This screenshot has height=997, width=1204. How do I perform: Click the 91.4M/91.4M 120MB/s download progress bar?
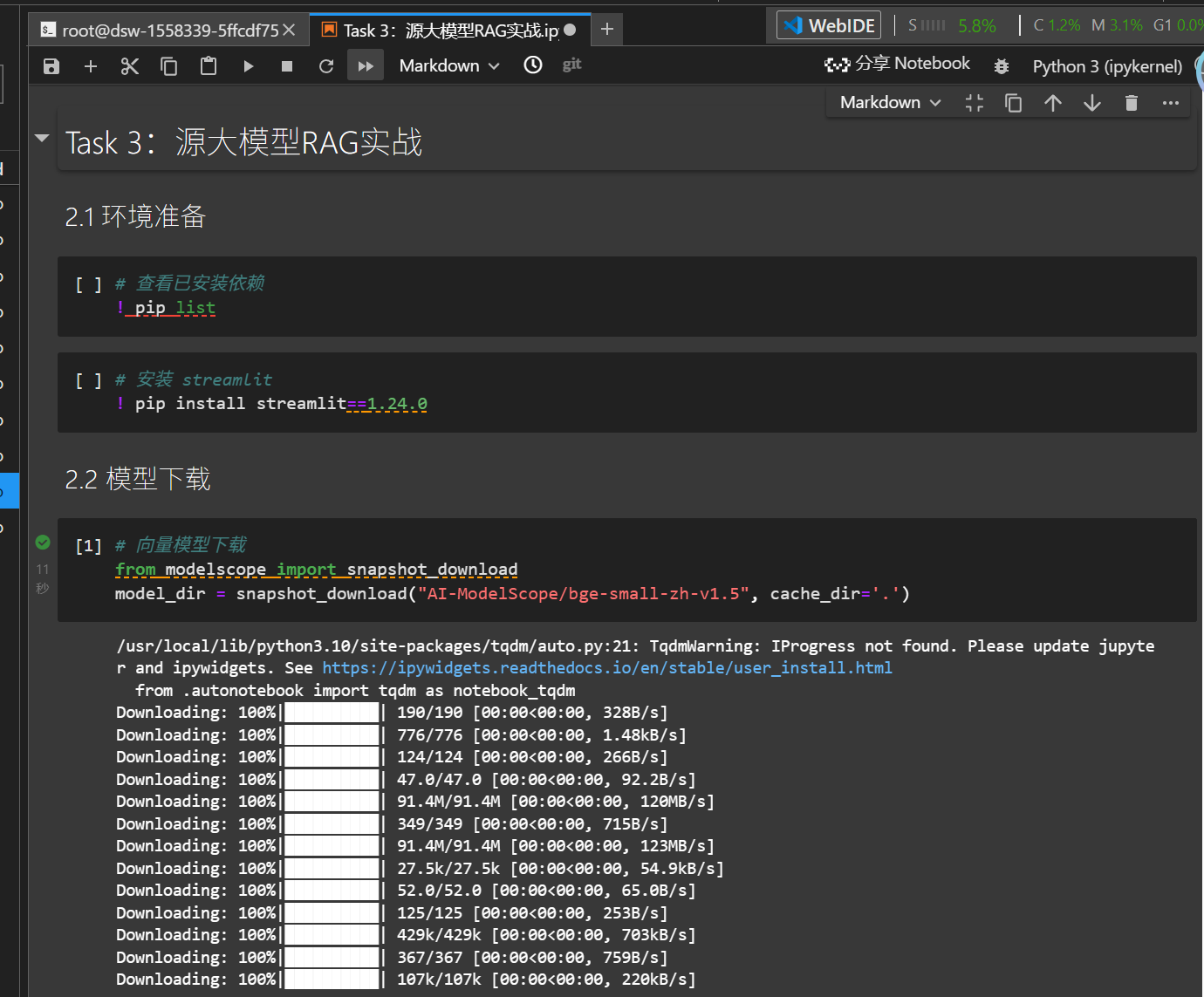[x=332, y=802]
